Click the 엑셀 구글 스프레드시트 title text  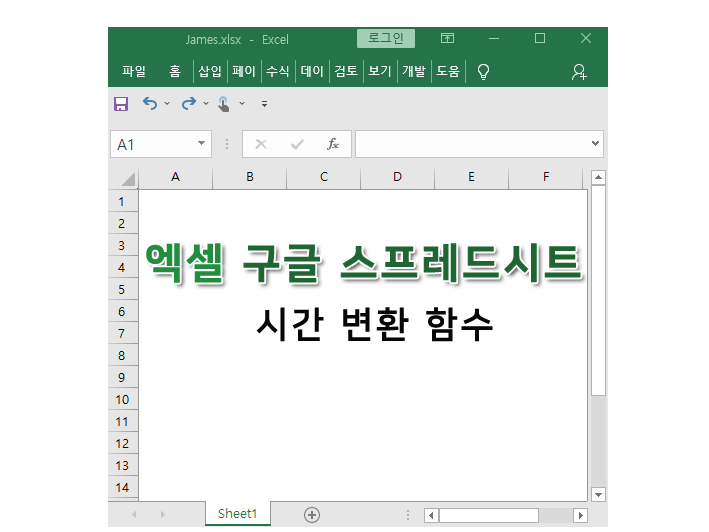pos(364,263)
